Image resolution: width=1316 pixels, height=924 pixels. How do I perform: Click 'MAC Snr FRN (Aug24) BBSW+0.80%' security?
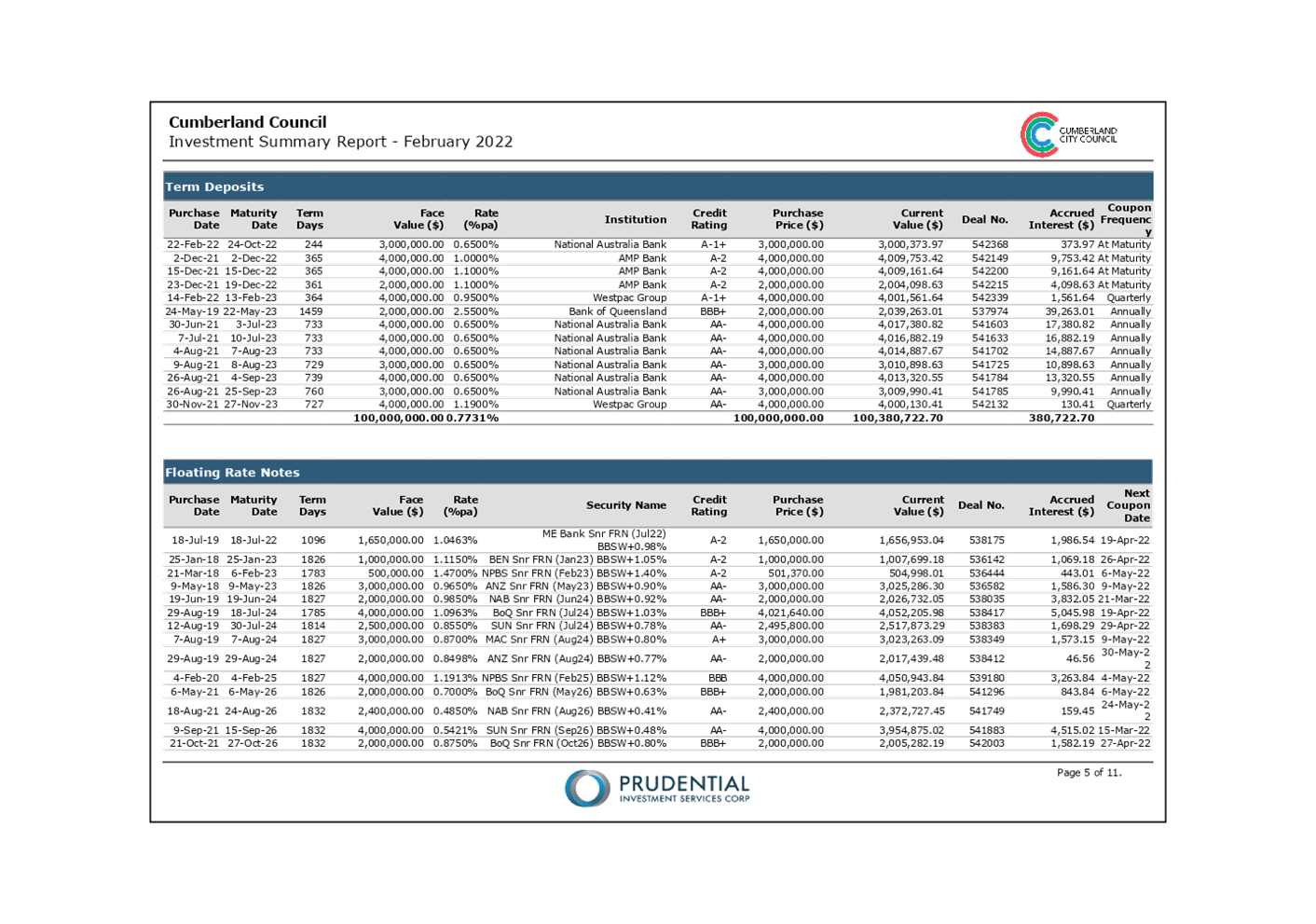(x=575, y=640)
